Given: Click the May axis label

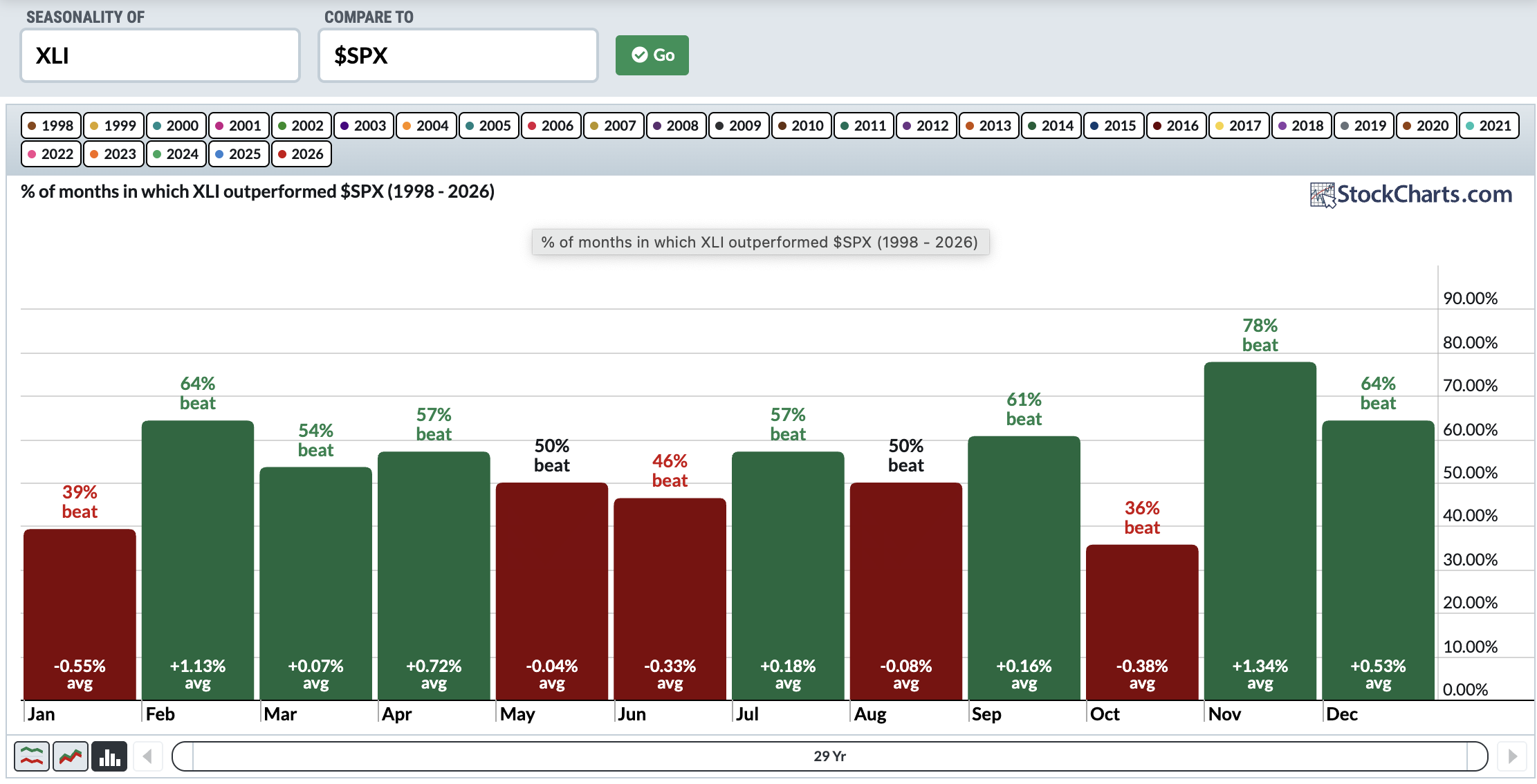Looking at the screenshot, I should coord(517,714).
